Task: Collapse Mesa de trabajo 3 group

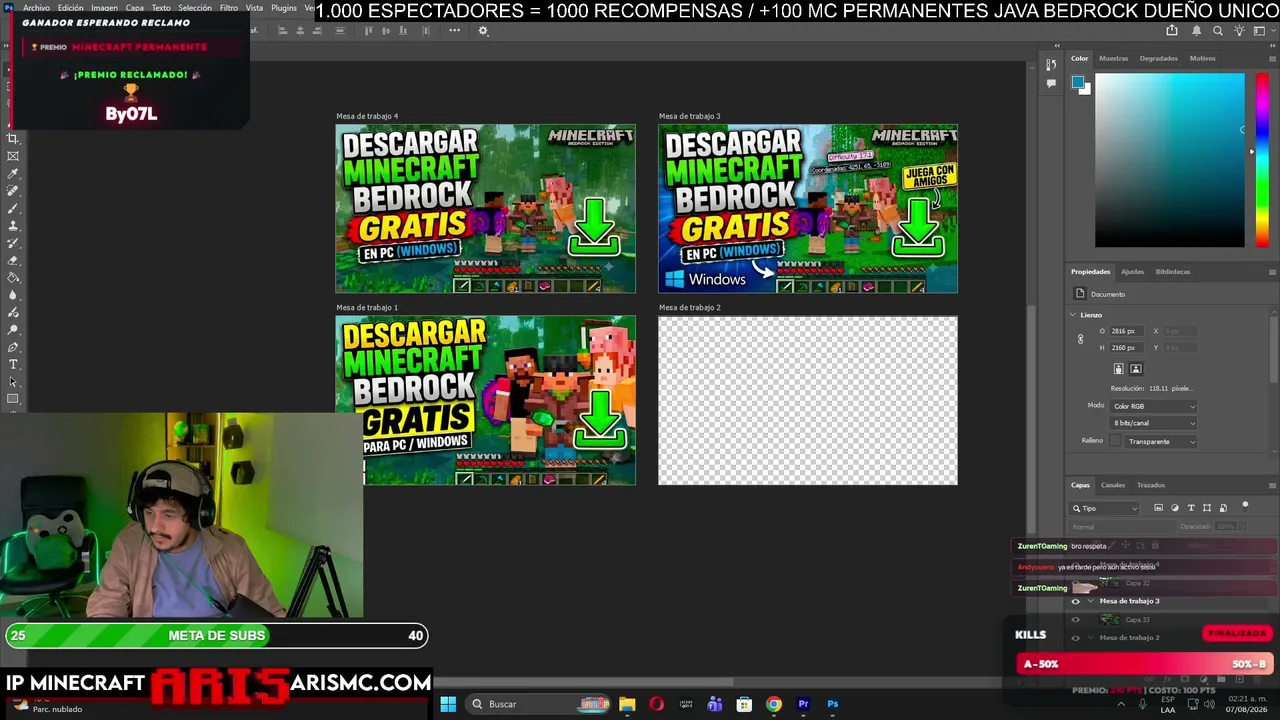Action: pos(1090,602)
